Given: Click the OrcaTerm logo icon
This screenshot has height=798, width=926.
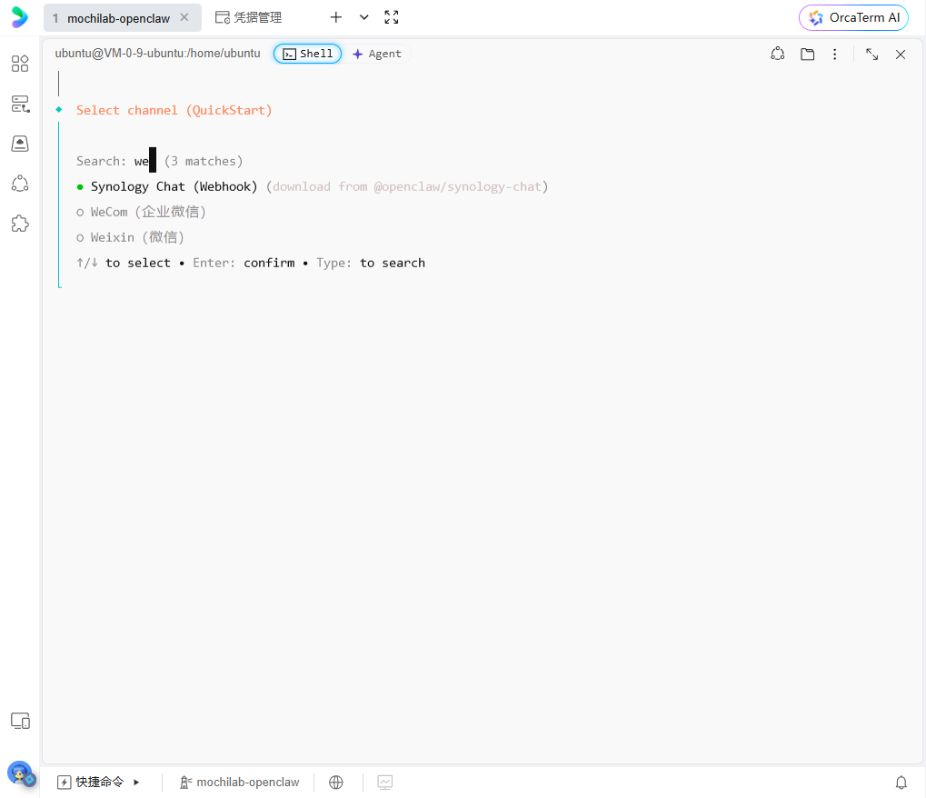Looking at the screenshot, I should tap(19, 17).
